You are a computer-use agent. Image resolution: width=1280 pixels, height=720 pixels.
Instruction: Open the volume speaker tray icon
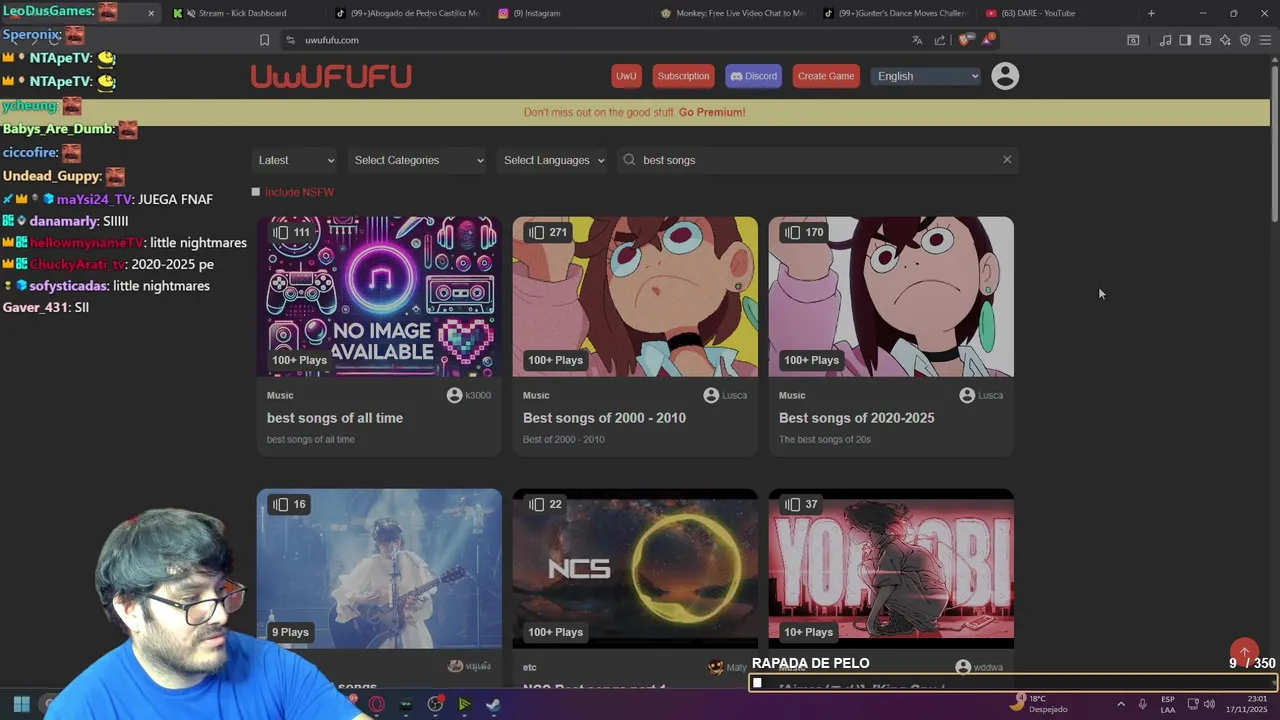pyautogui.click(x=1209, y=704)
